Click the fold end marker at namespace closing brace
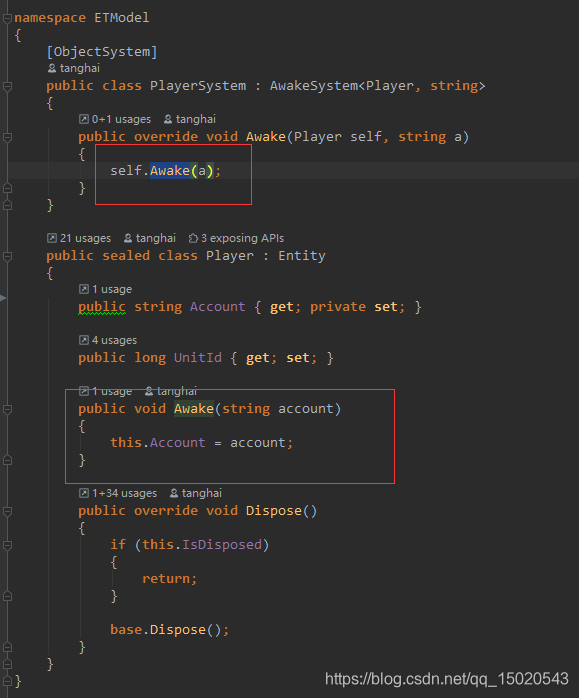Viewport: 579px width, 698px height. pos(7,681)
